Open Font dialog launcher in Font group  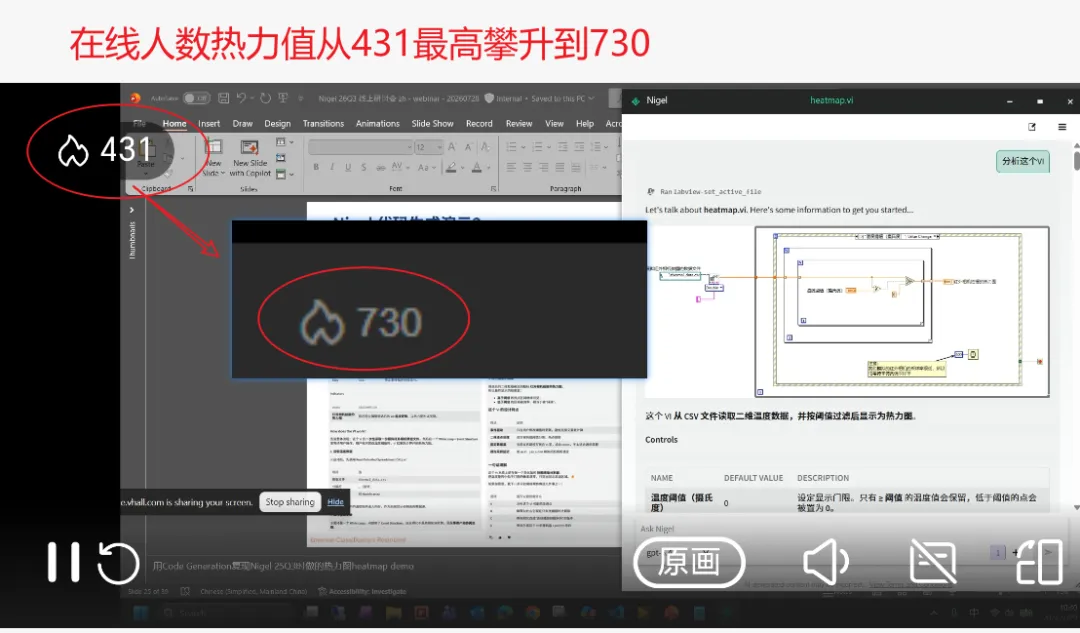tap(493, 188)
